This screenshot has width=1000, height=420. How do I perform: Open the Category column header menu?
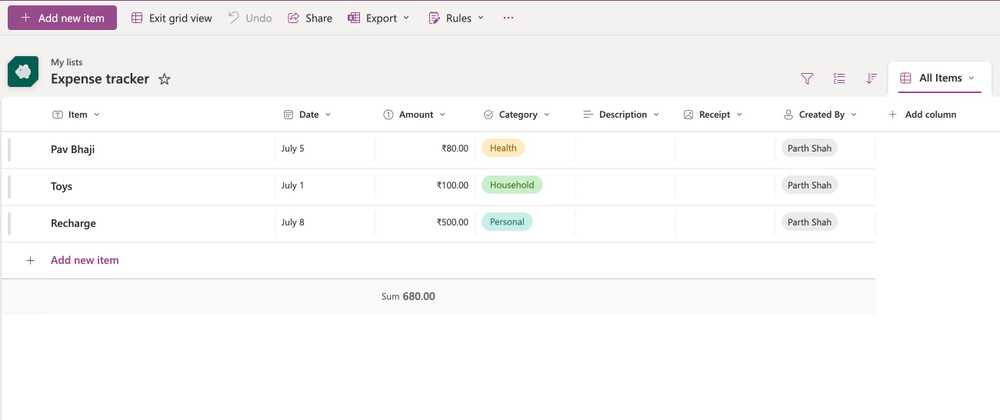(517, 115)
